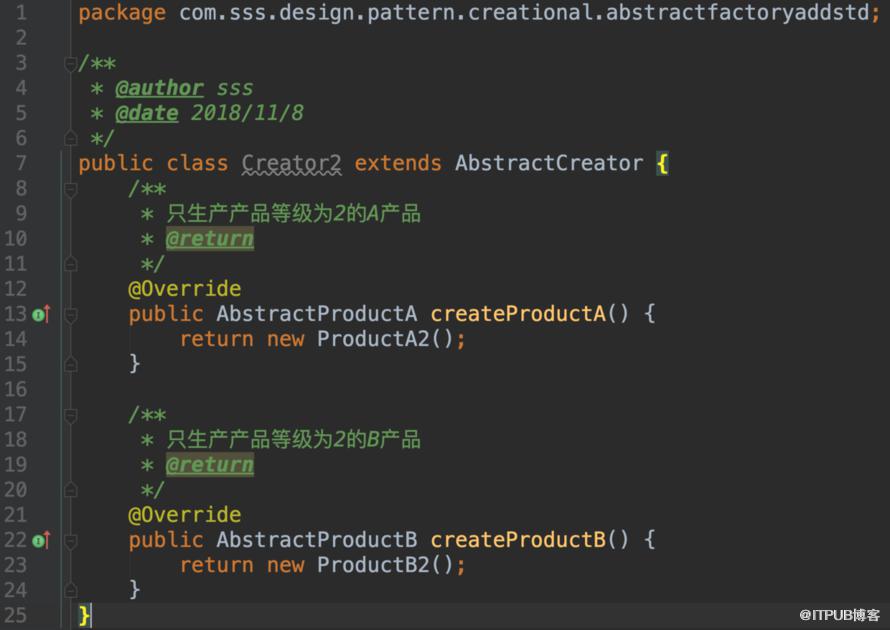Image resolution: width=890 pixels, height=630 pixels.
Task: Click the AbstractProductA return type
Action: click(317, 314)
